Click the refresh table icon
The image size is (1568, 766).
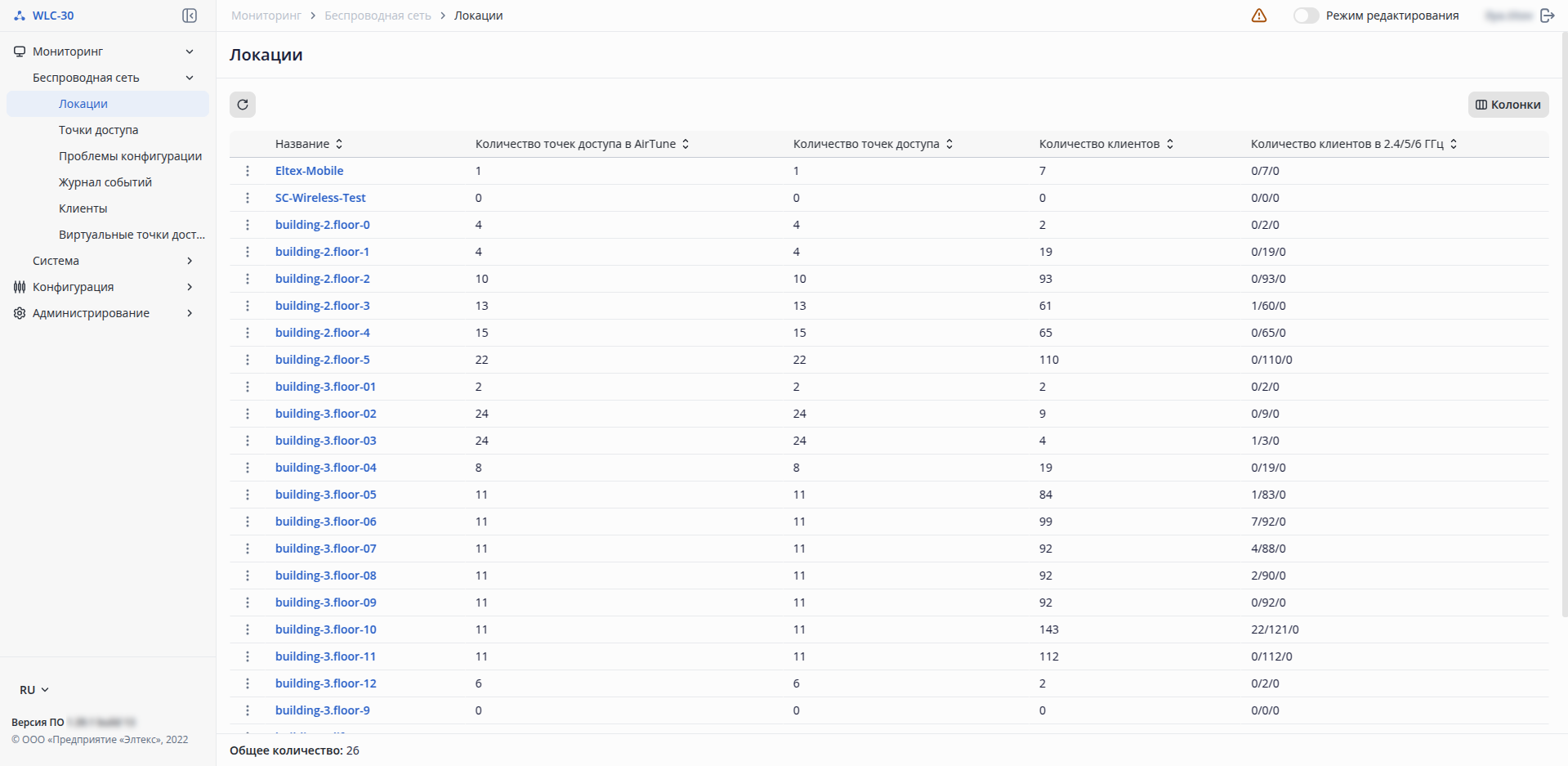pyautogui.click(x=243, y=105)
